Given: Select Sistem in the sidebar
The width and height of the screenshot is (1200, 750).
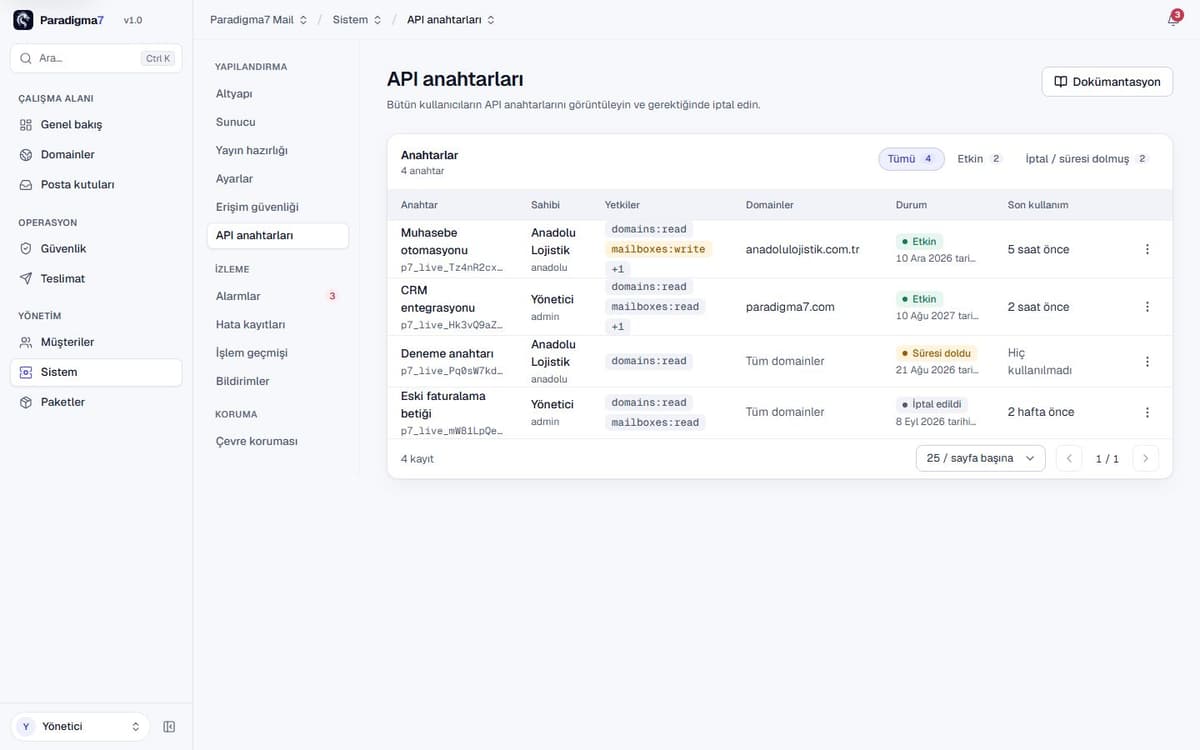Looking at the screenshot, I should click(96, 372).
